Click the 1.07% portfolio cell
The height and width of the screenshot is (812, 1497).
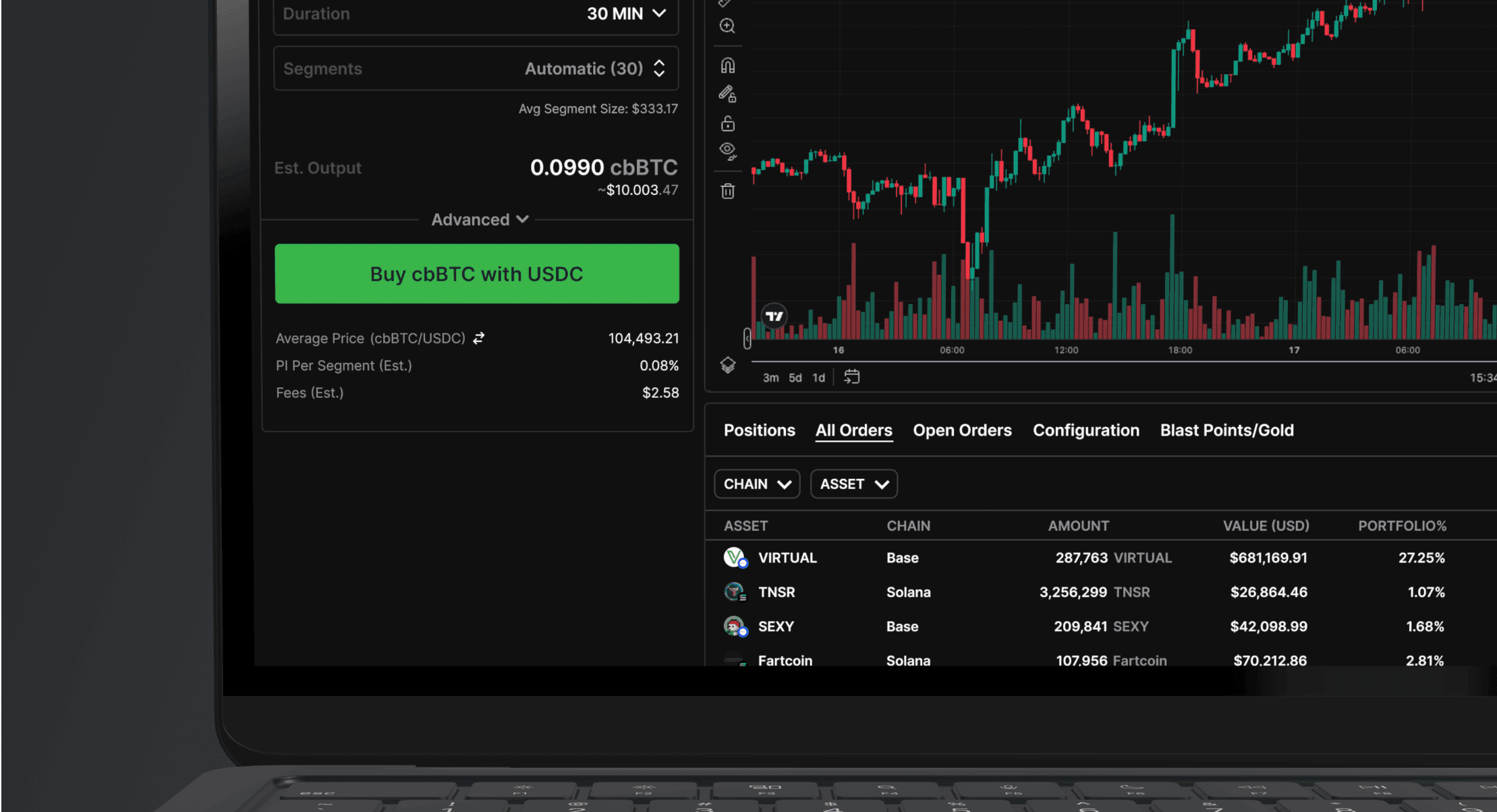pos(1426,592)
